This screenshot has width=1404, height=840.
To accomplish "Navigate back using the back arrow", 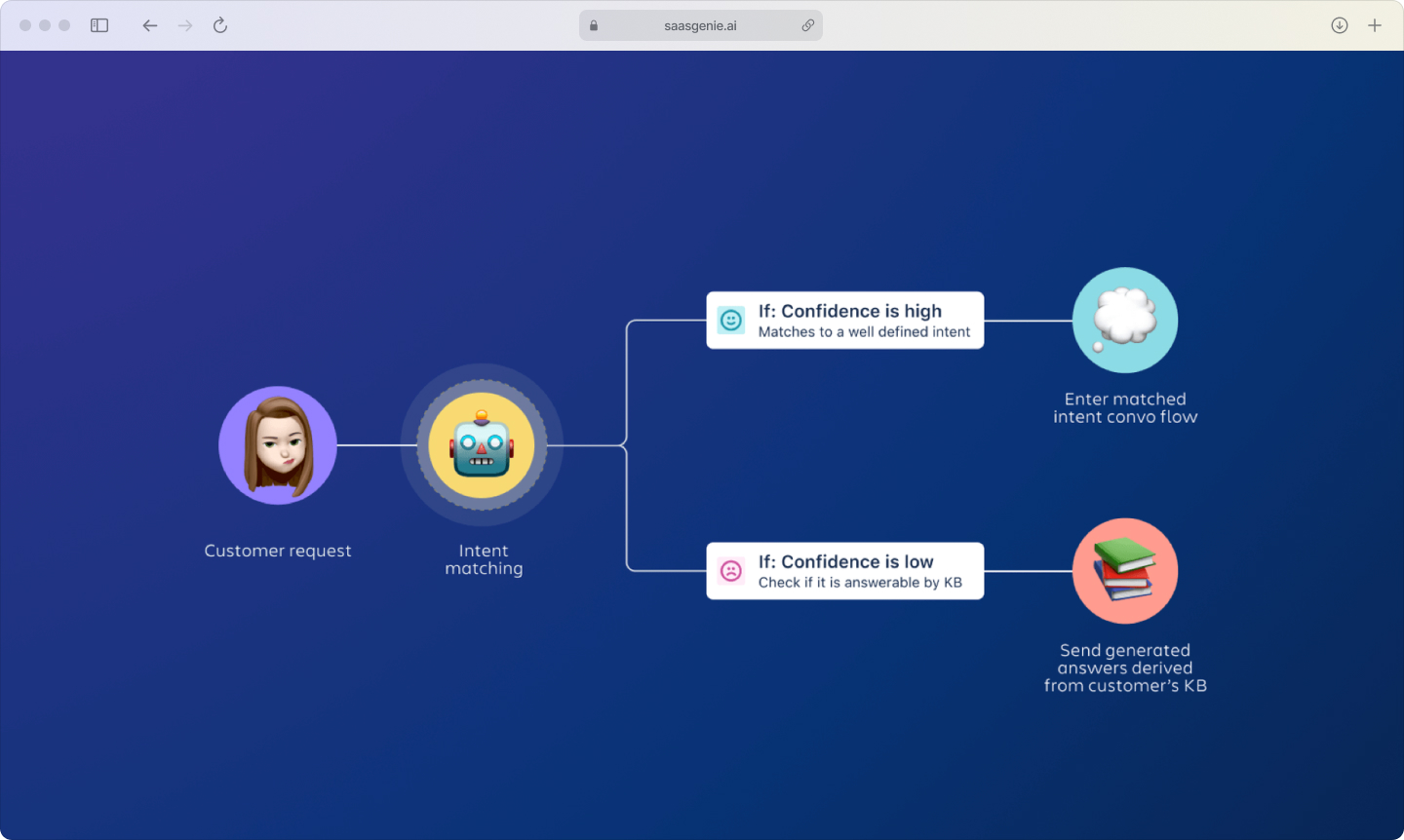I will coord(150,25).
